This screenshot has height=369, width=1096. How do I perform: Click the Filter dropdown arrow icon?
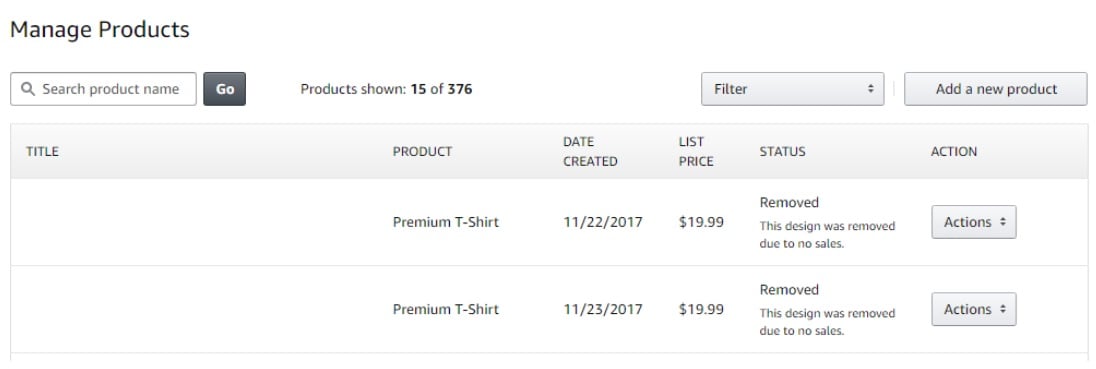[870, 89]
